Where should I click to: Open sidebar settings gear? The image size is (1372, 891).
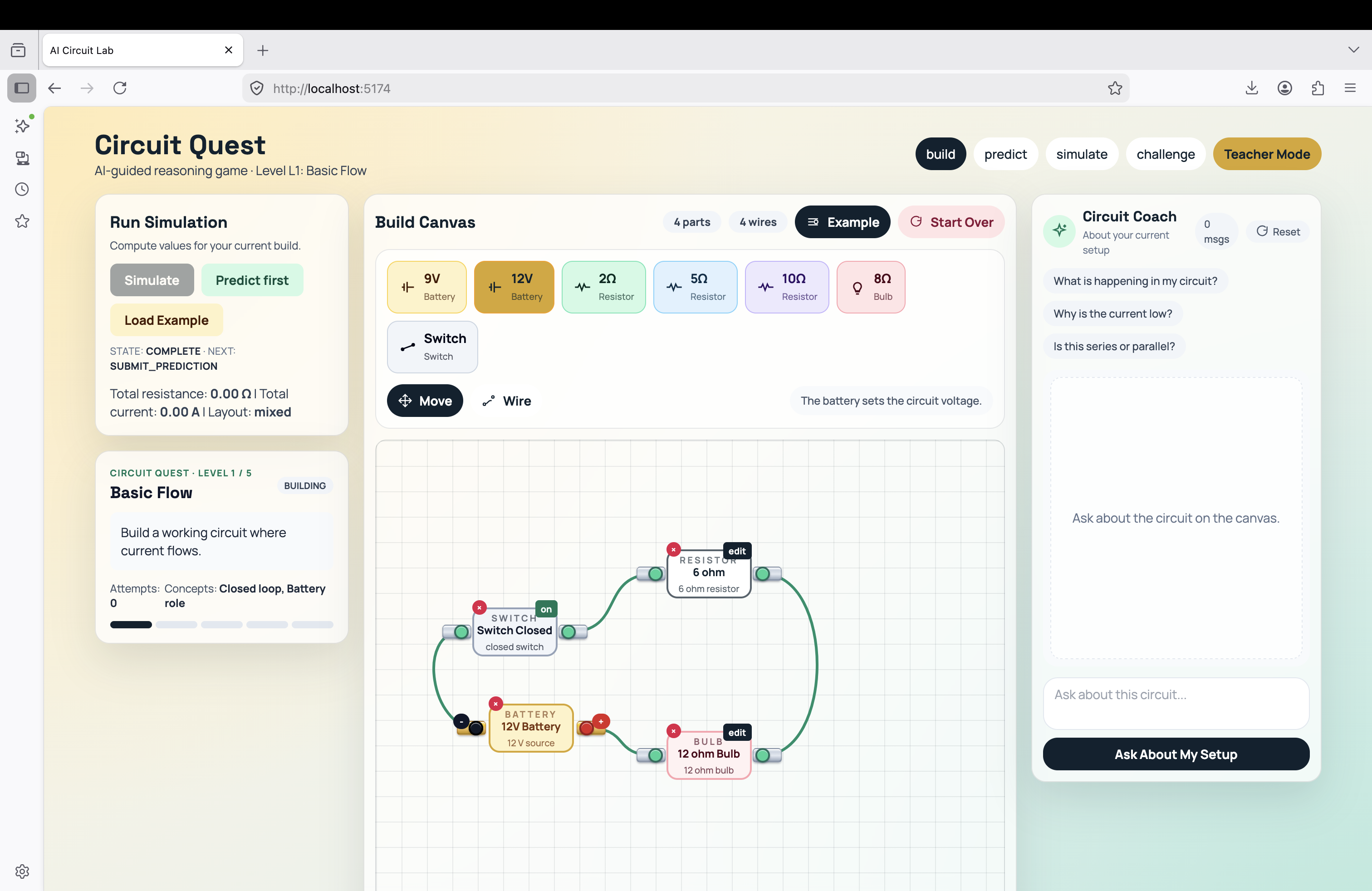point(22,871)
